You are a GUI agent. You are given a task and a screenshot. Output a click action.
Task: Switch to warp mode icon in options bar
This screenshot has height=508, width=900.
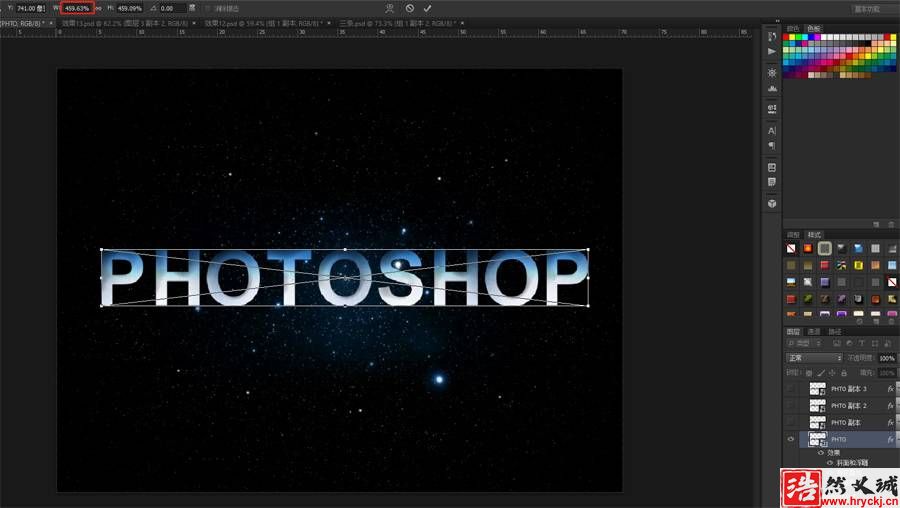tap(390, 8)
